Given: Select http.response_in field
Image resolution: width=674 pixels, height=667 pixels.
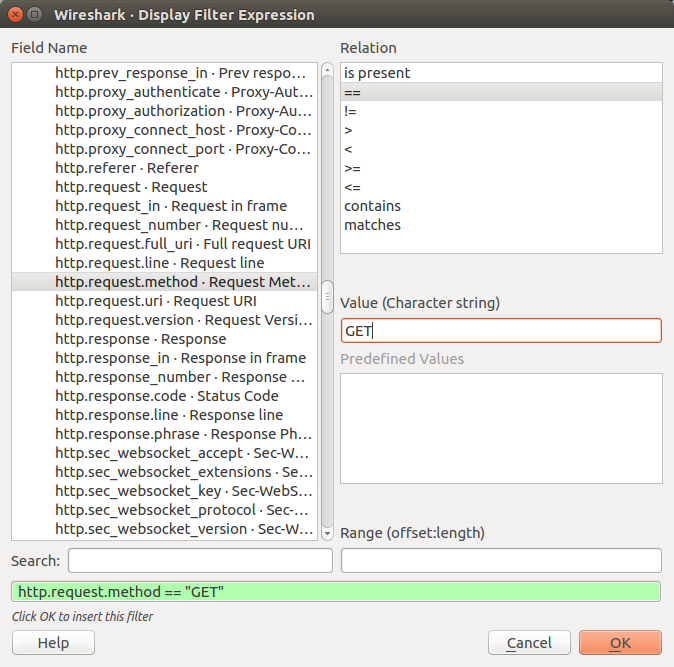Looking at the screenshot, I should 165,358.
